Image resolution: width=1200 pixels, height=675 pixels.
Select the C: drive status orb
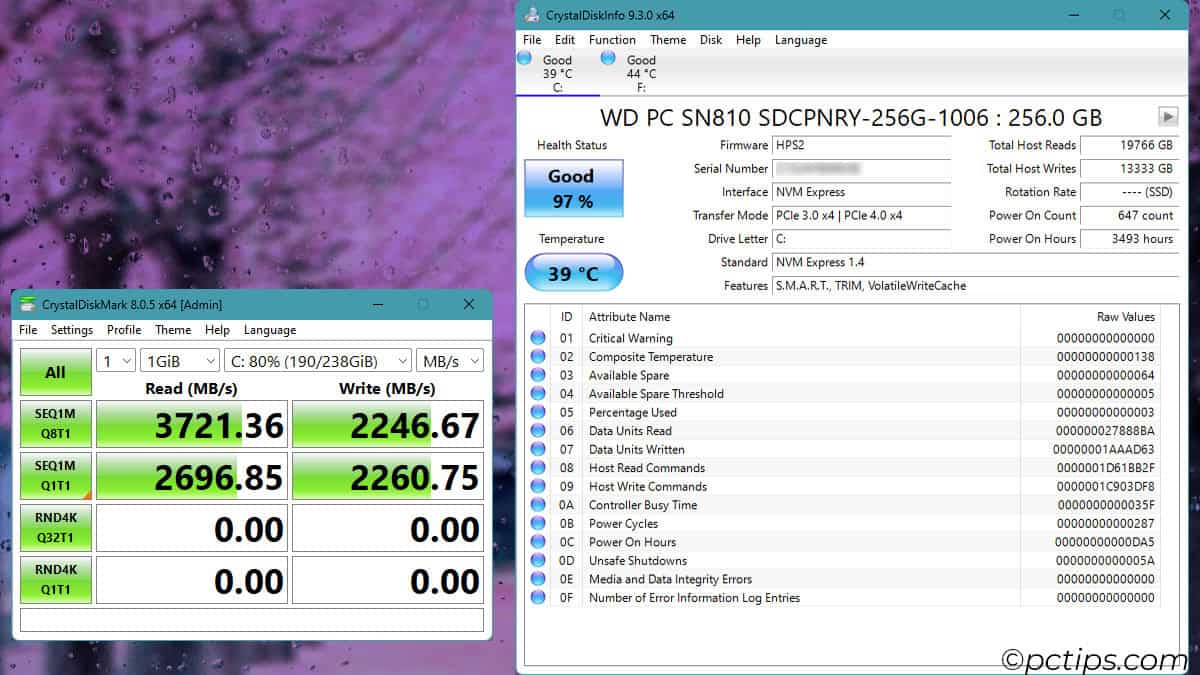[x=524, y=60]
